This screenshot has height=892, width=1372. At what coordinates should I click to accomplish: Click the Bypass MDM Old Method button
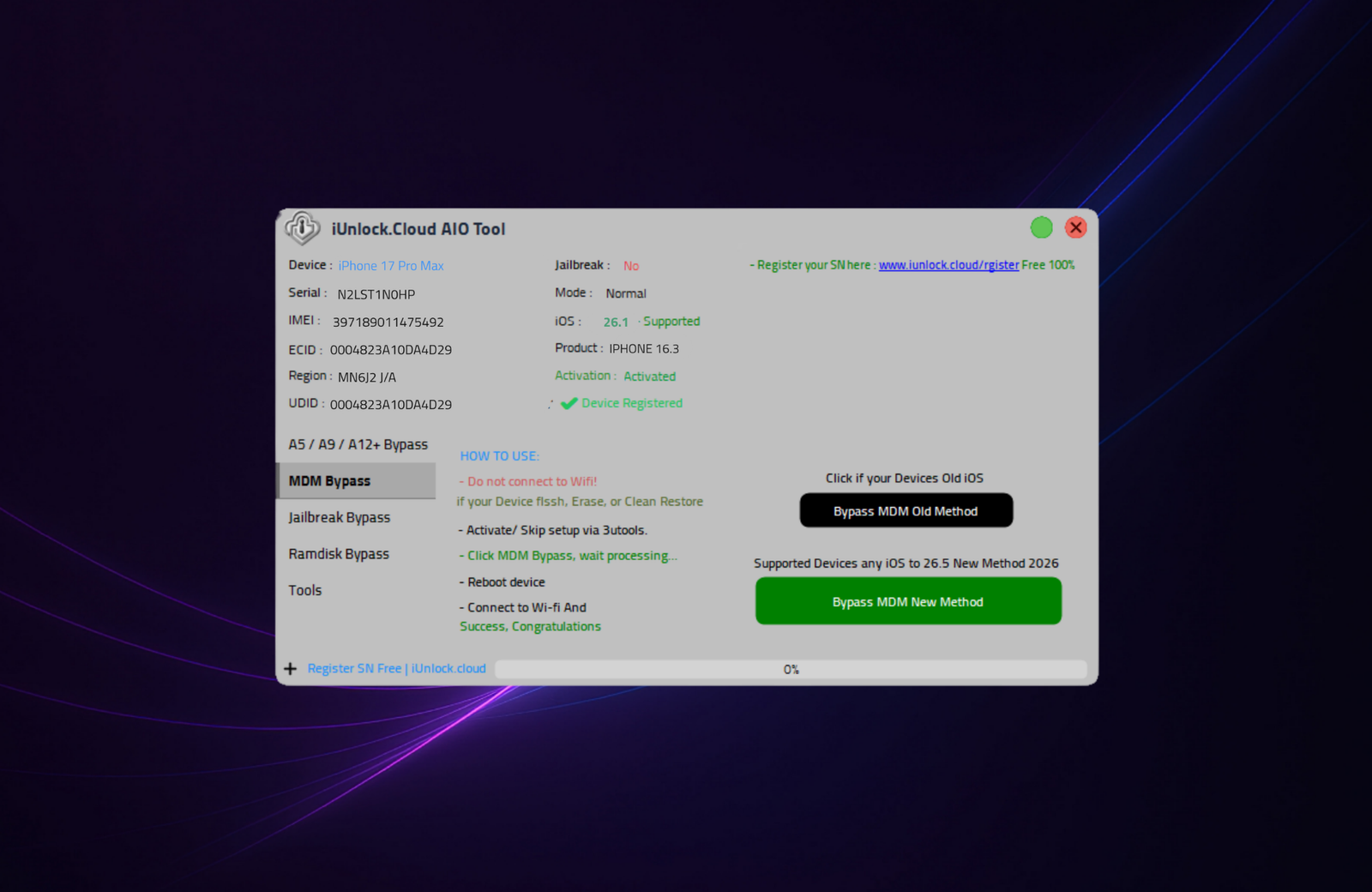(906, 510)
